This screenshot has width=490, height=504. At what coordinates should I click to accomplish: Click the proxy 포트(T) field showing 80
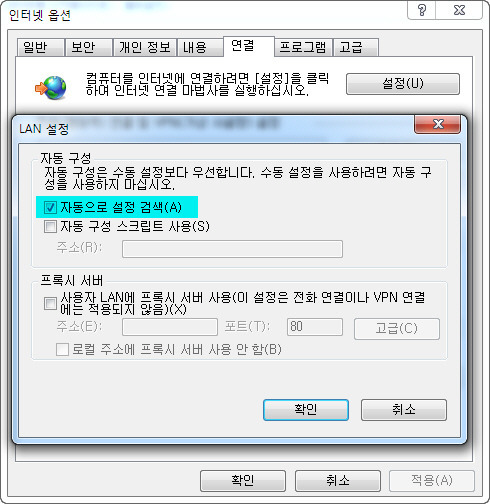[315, 327]
